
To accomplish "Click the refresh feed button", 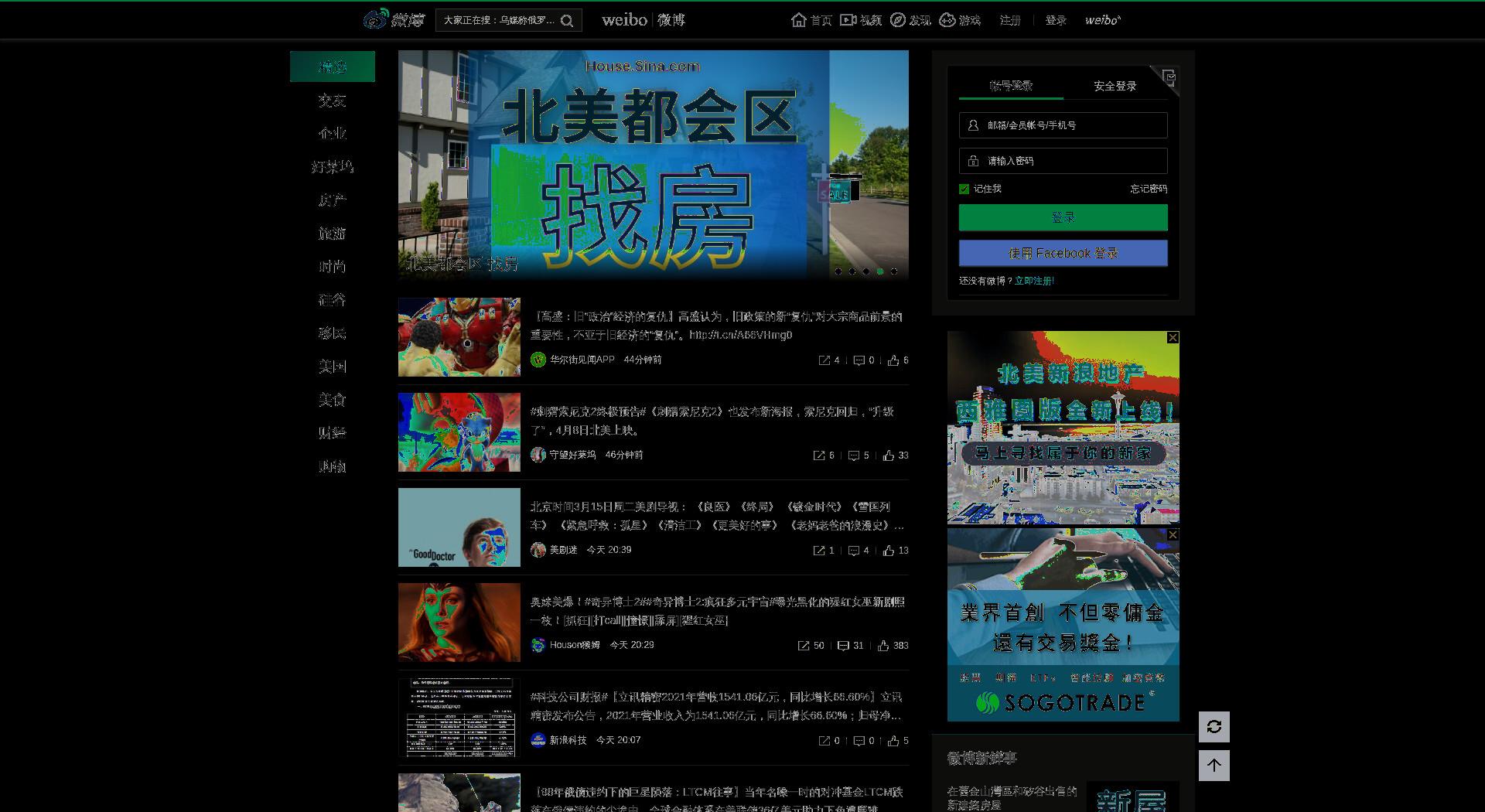I will pyautogui.click(x=1214, y=727).
